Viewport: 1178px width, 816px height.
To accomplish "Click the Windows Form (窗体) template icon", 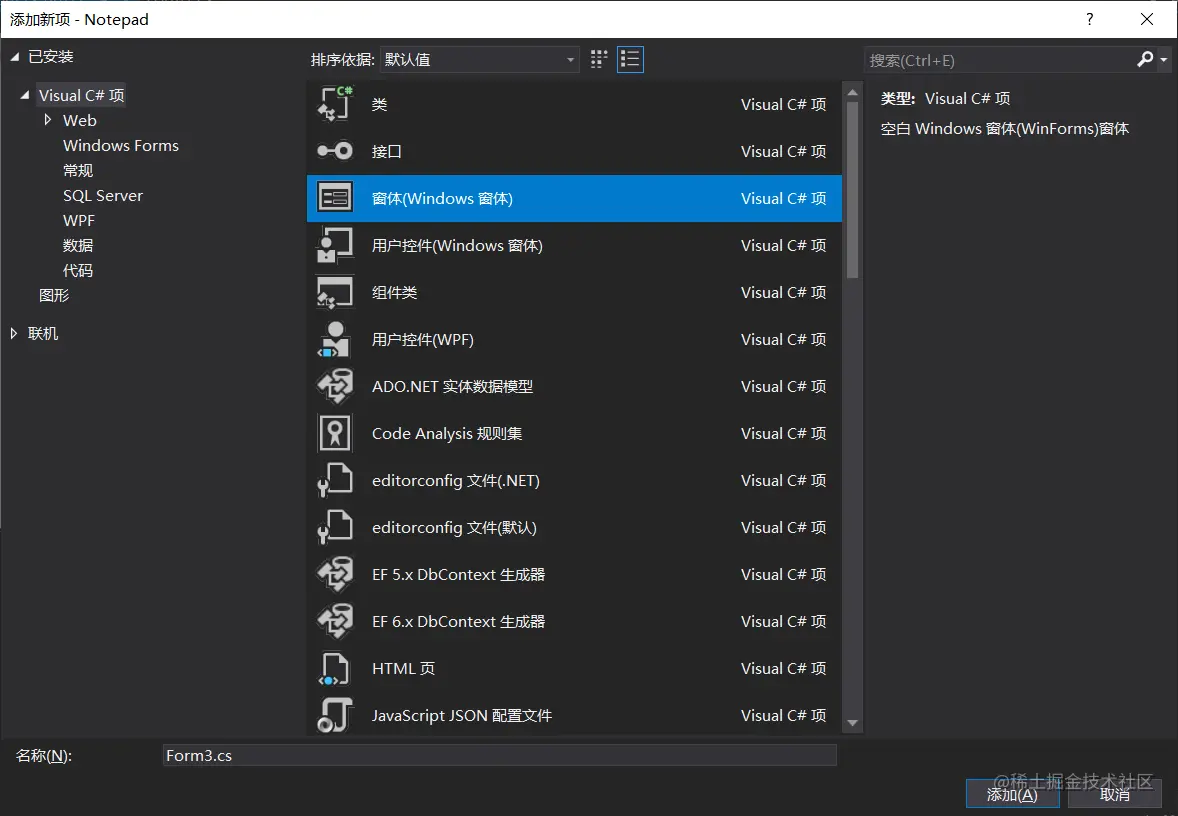I will (335, 198).
